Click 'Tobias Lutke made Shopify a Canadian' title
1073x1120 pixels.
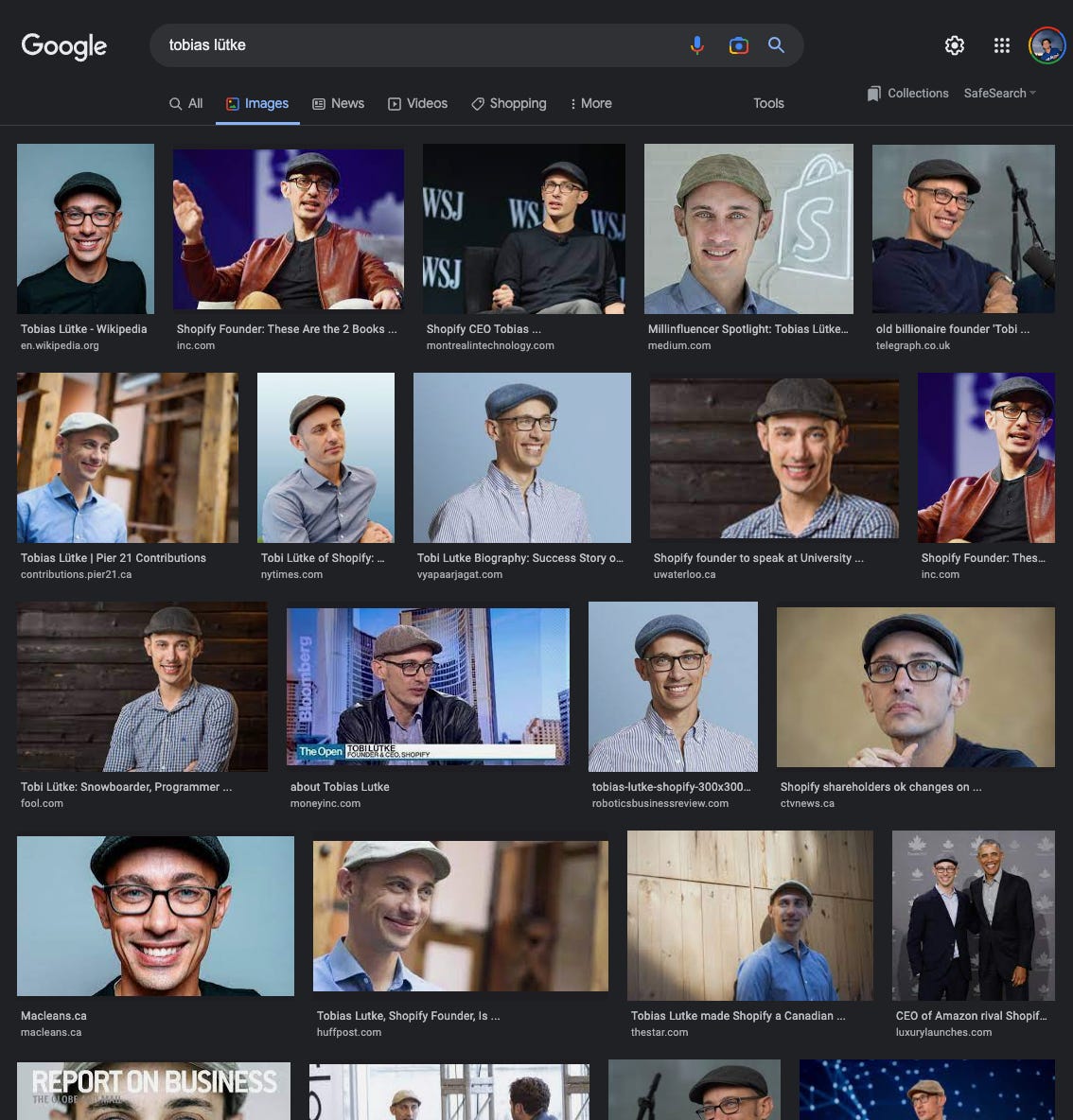click(x=738, y=1016)
